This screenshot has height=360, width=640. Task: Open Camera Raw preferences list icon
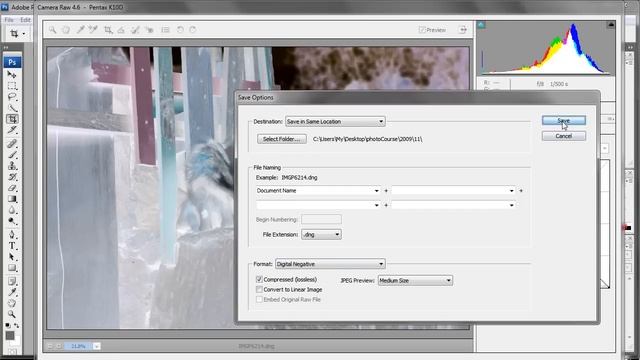tap(165, 30)
